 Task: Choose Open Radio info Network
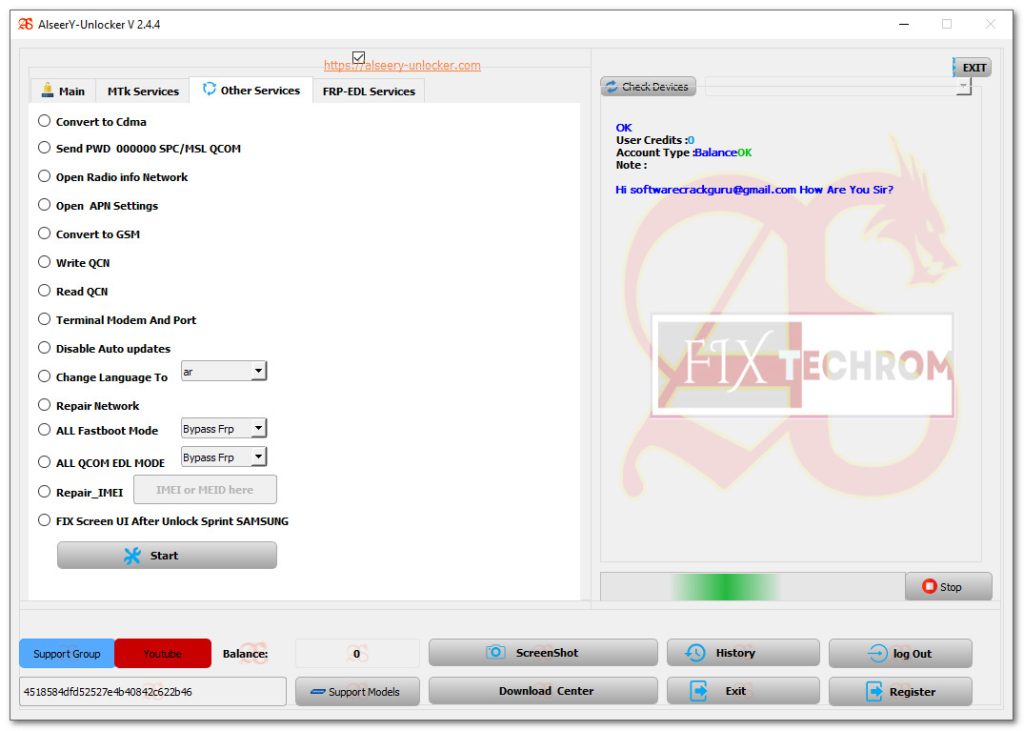[44, 176]
